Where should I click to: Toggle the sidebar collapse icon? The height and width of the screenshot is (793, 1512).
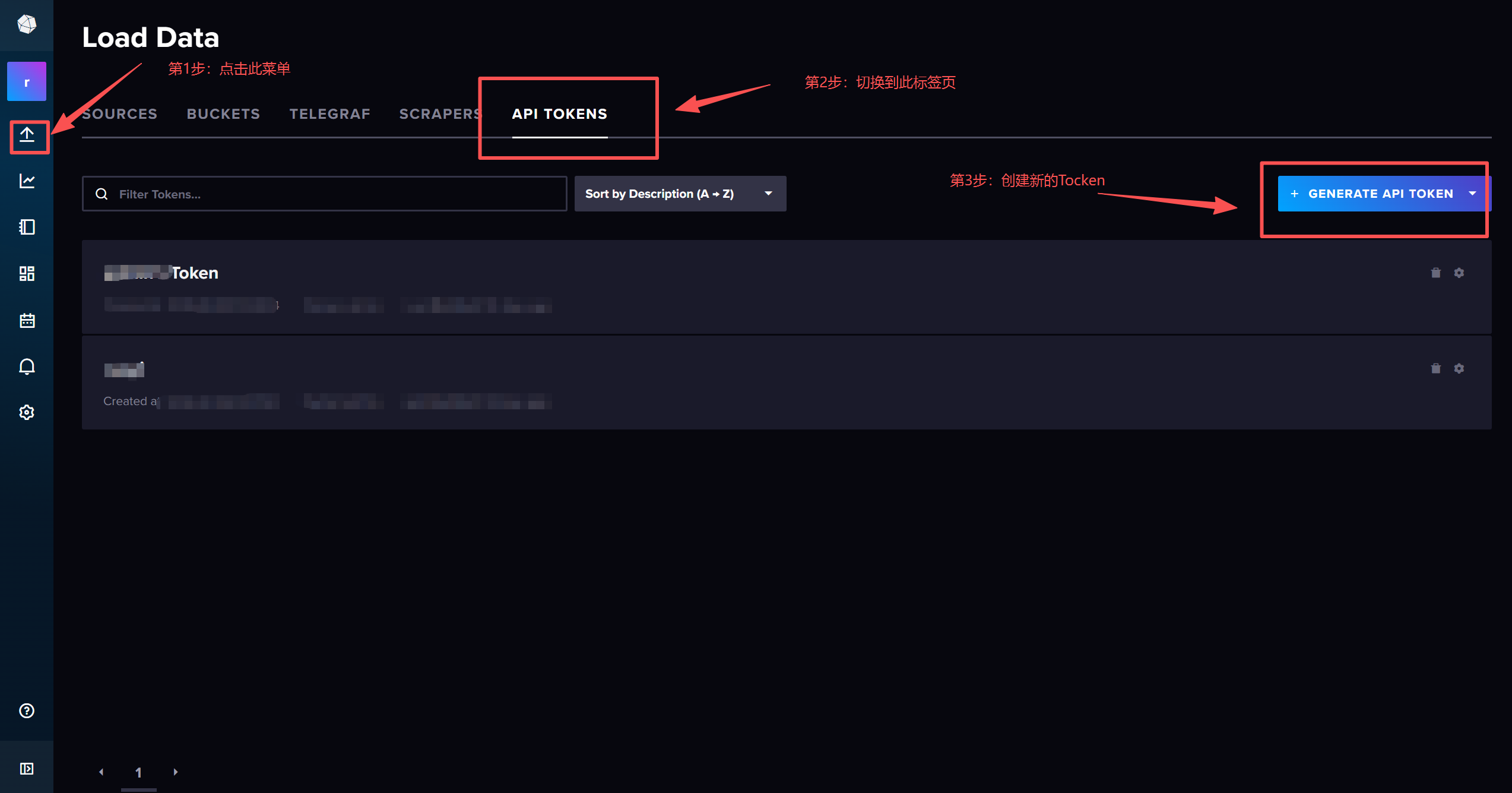click(27, 769)
